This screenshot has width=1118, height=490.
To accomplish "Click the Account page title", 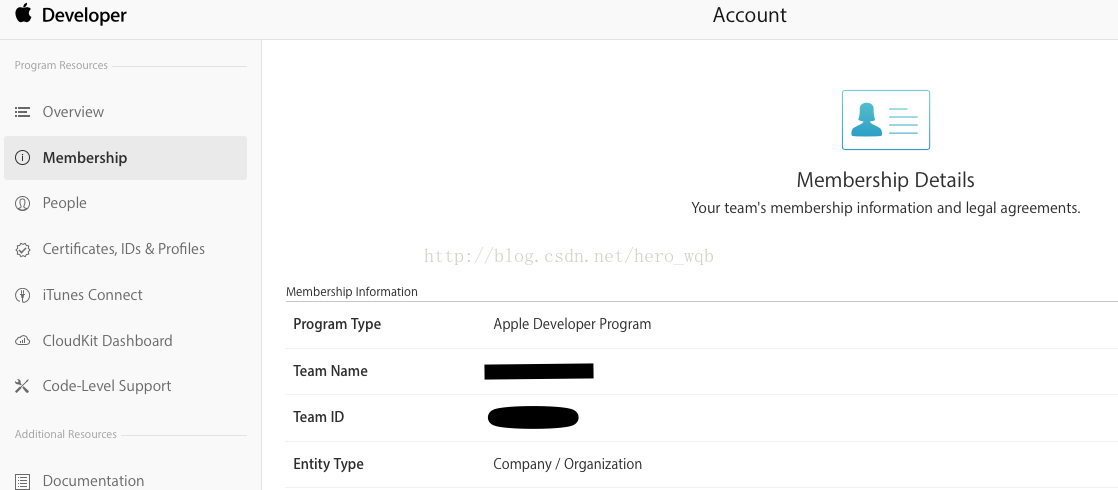I will [x=749, y=15].
